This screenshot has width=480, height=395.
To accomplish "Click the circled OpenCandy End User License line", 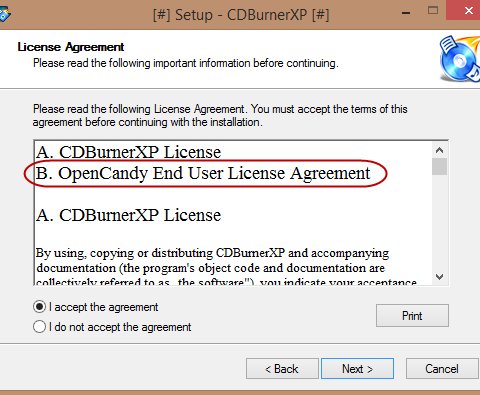I will (x=203, y=173).
